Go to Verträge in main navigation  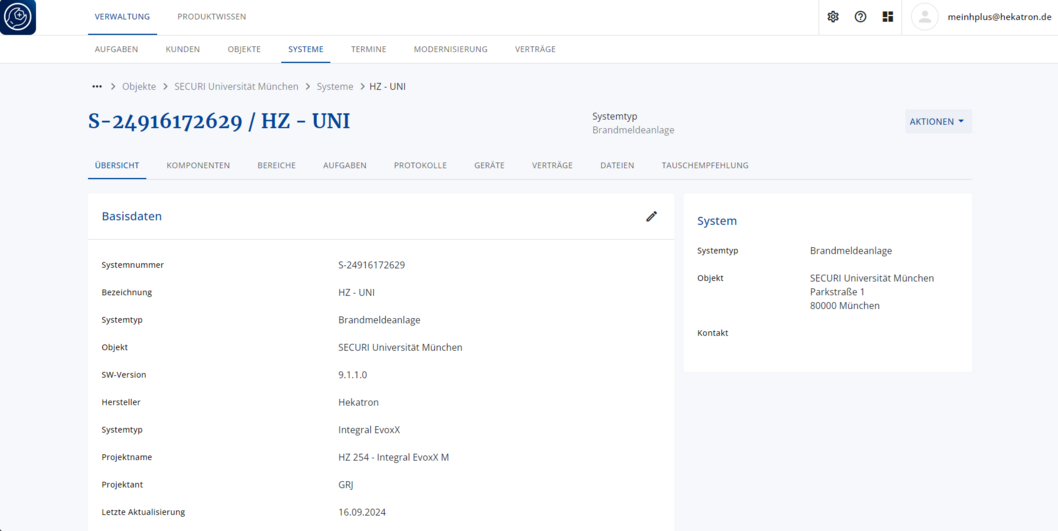click(535, 49)
